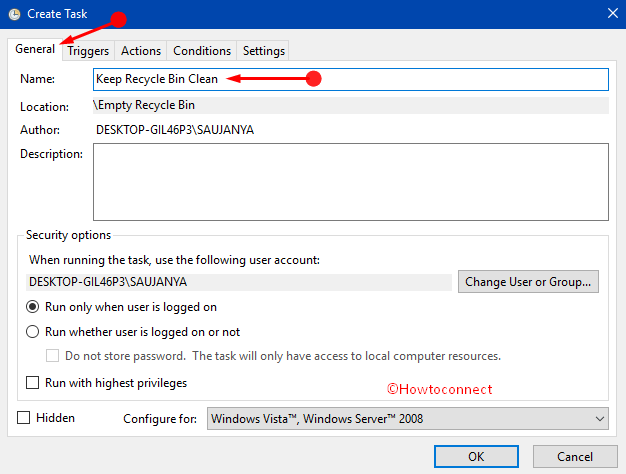Enable Run with highest privileges
626x474 pixels.
point(32,383)
